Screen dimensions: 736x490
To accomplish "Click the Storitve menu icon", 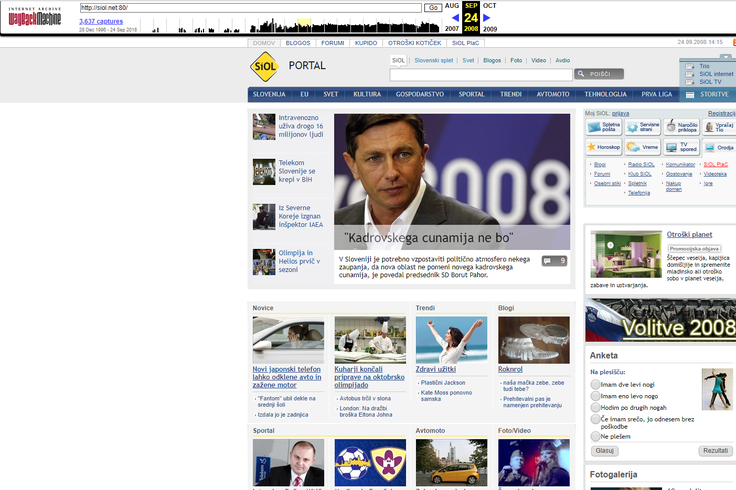I will tap(690, 95).
